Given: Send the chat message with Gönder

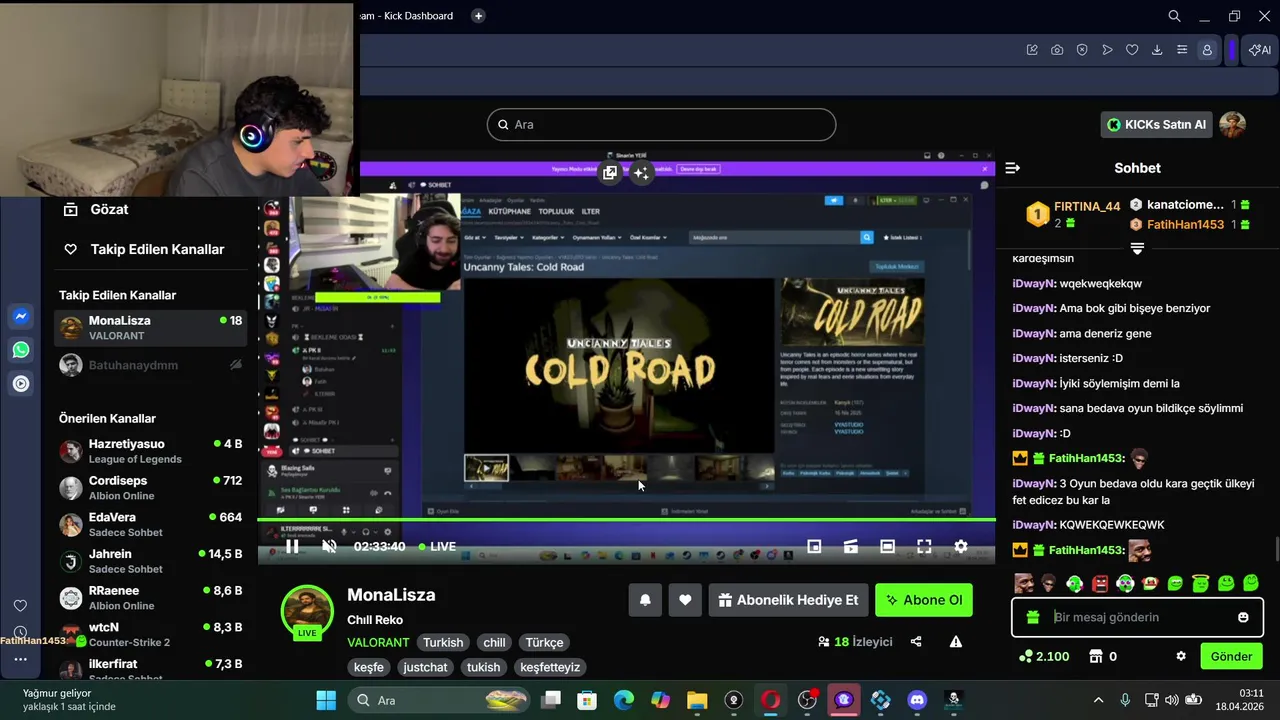Looking at the screenshot, I should coord(1231,656).
